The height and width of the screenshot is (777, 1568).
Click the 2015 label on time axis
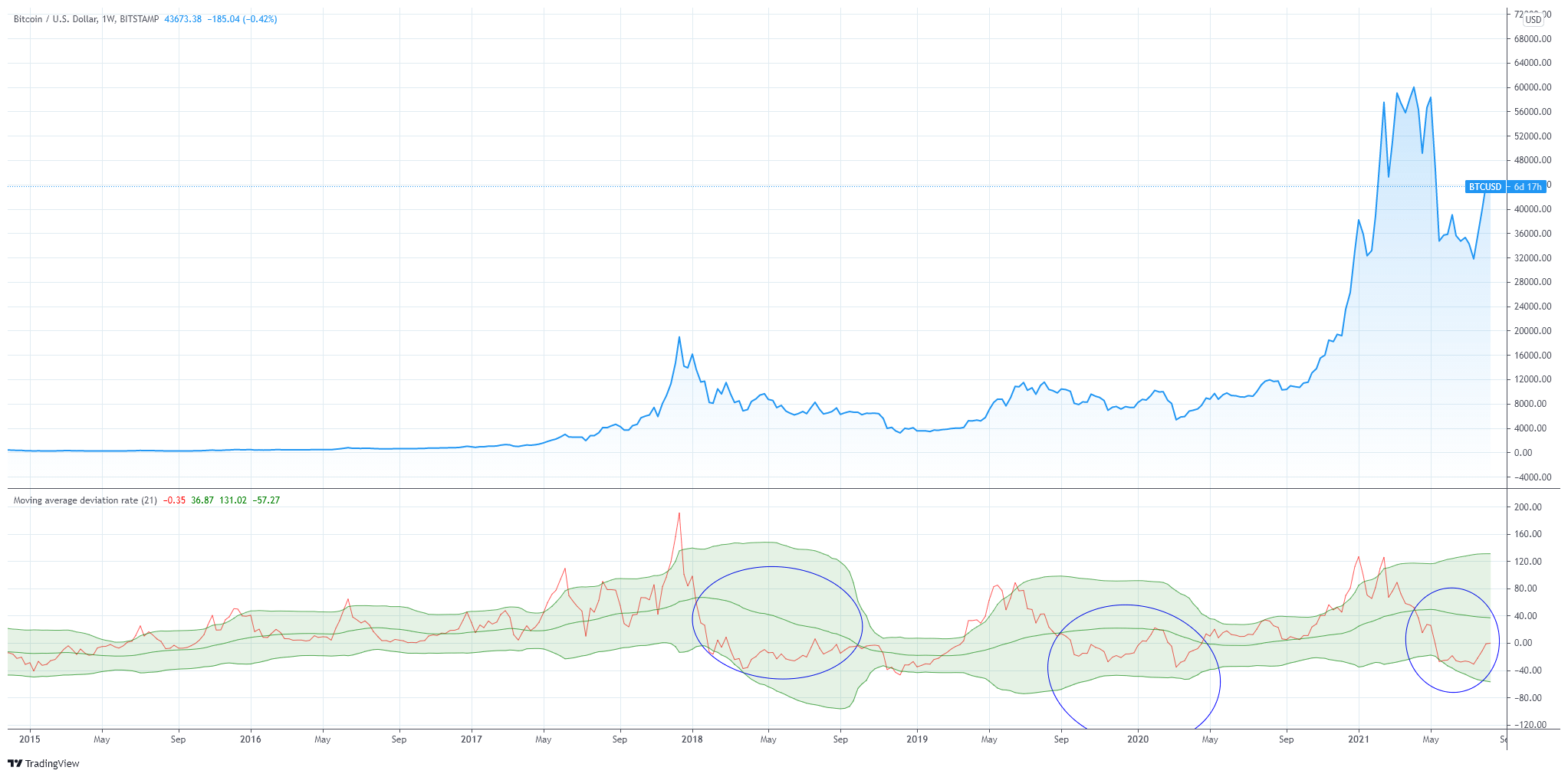click(x=30, y=739)
